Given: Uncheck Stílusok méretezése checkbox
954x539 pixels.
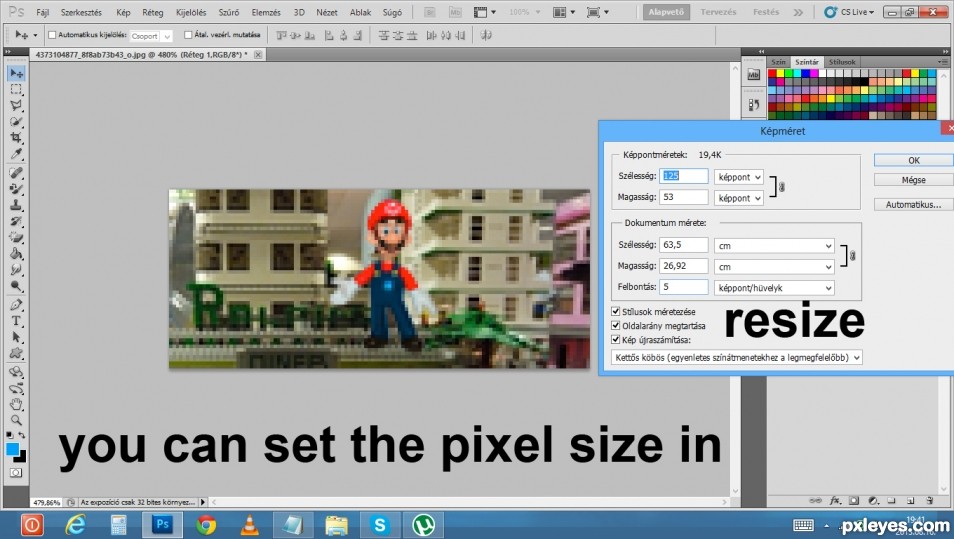Looking at the screenshot, I should [x=615, y=311].
